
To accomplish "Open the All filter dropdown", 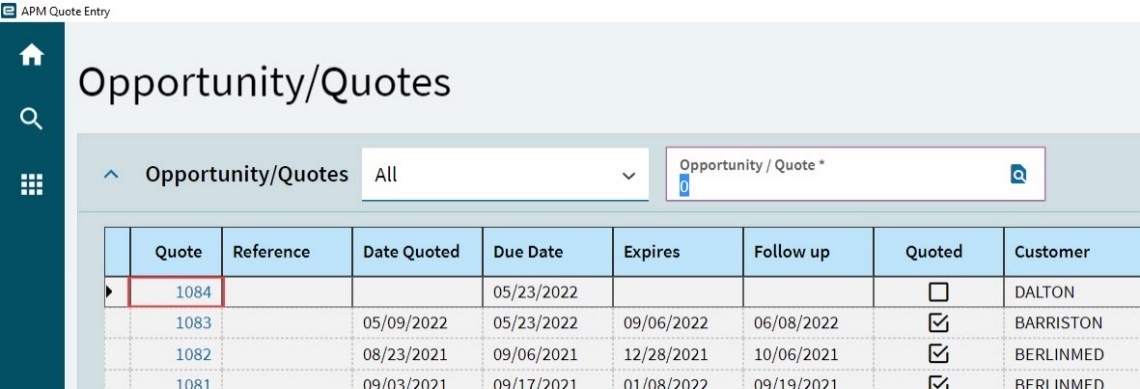I will [505, 175].
